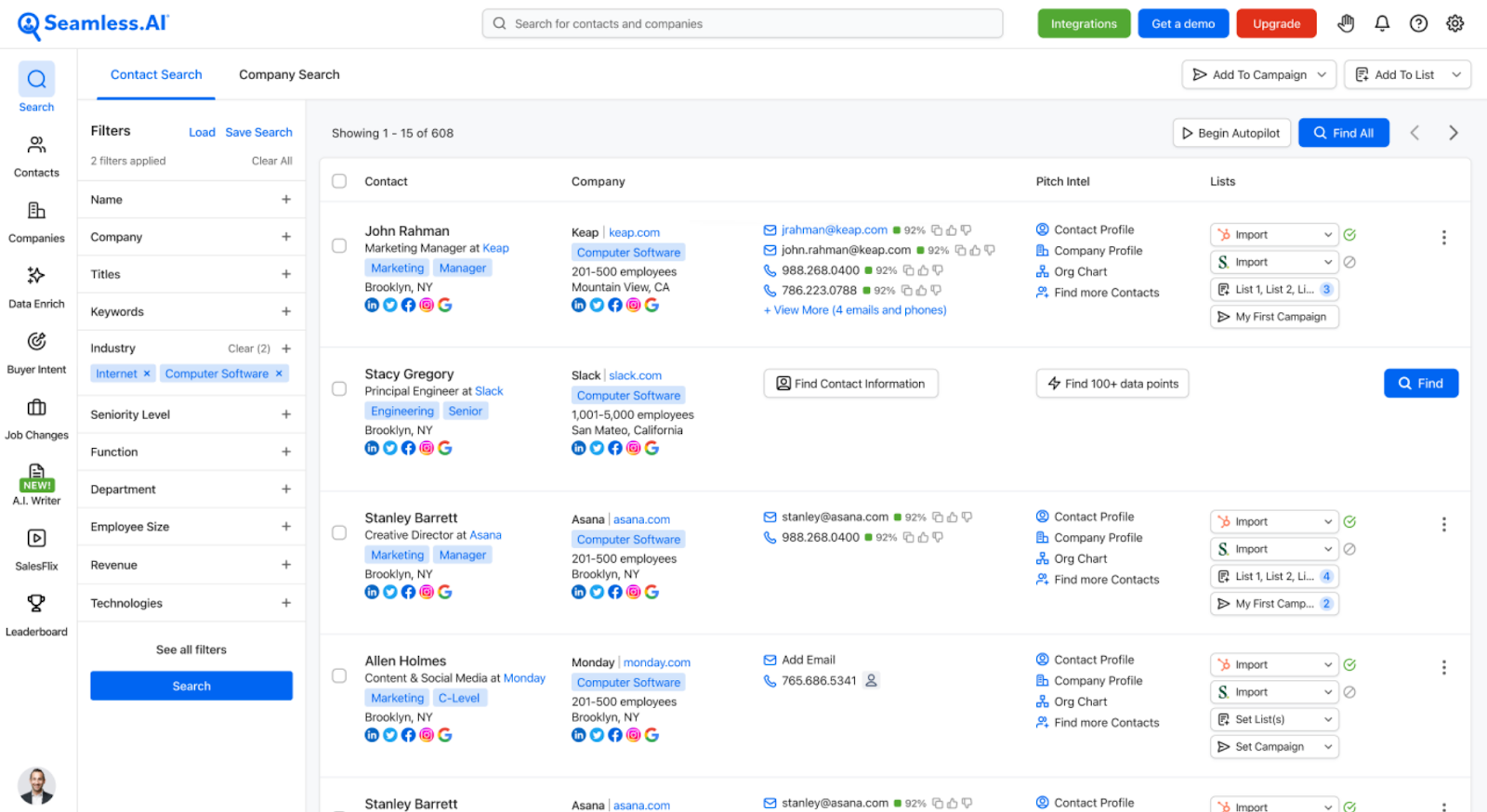
Task: Click Find Contact Information button
Action: pyautogui.click(x=850, y=383)
